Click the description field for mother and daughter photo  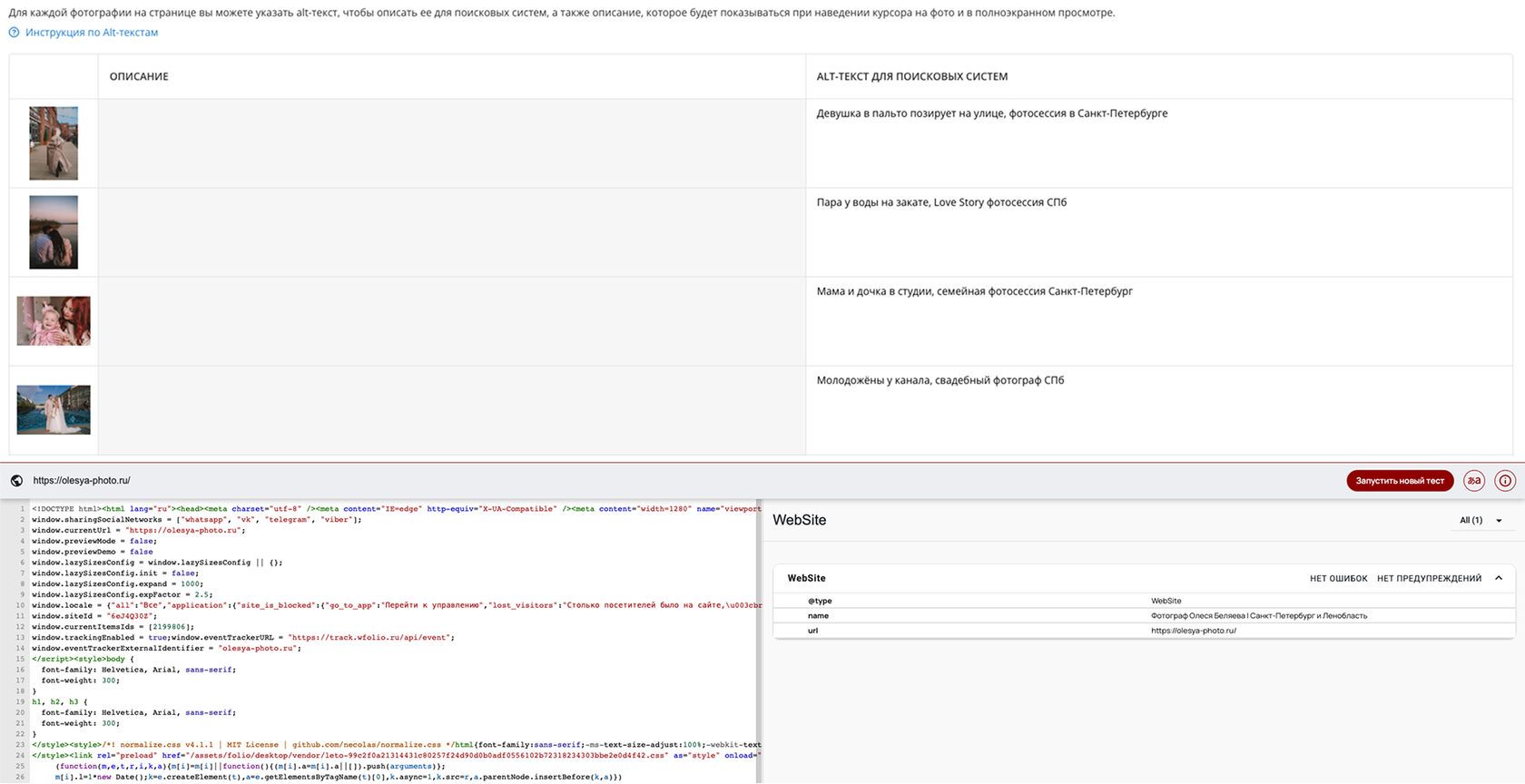[451, 321]
